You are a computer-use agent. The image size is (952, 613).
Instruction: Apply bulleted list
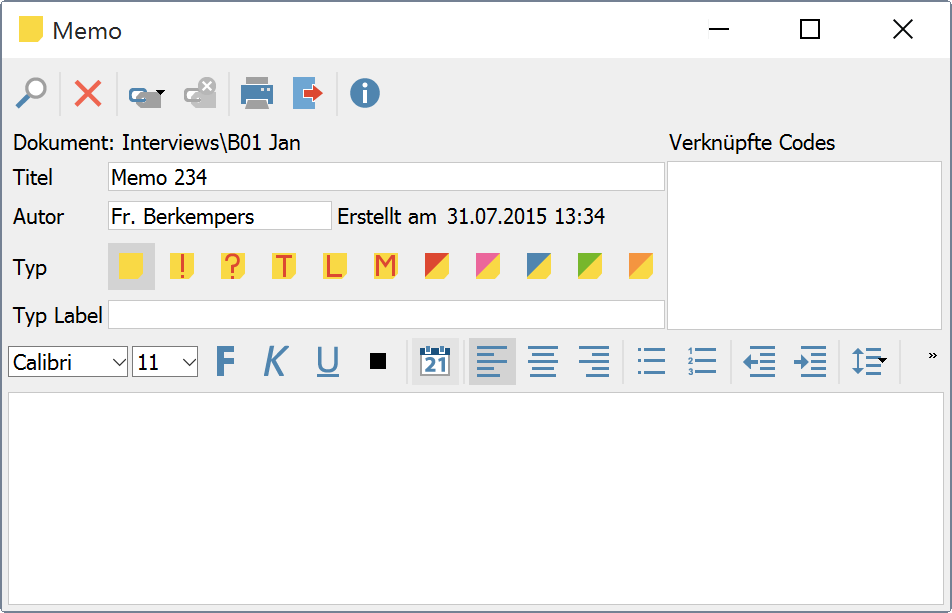click(651, 362)
